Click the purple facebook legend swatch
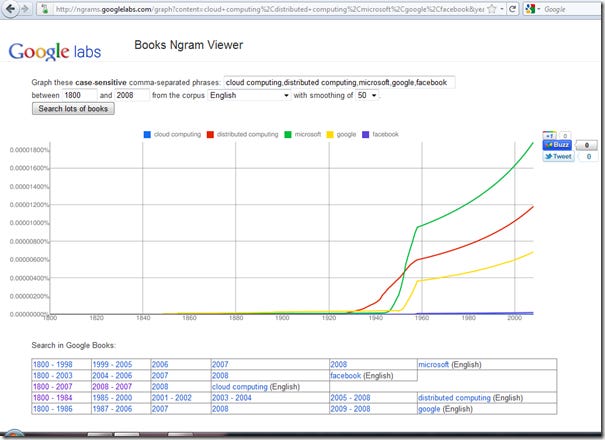 click(x=366, y=134)
